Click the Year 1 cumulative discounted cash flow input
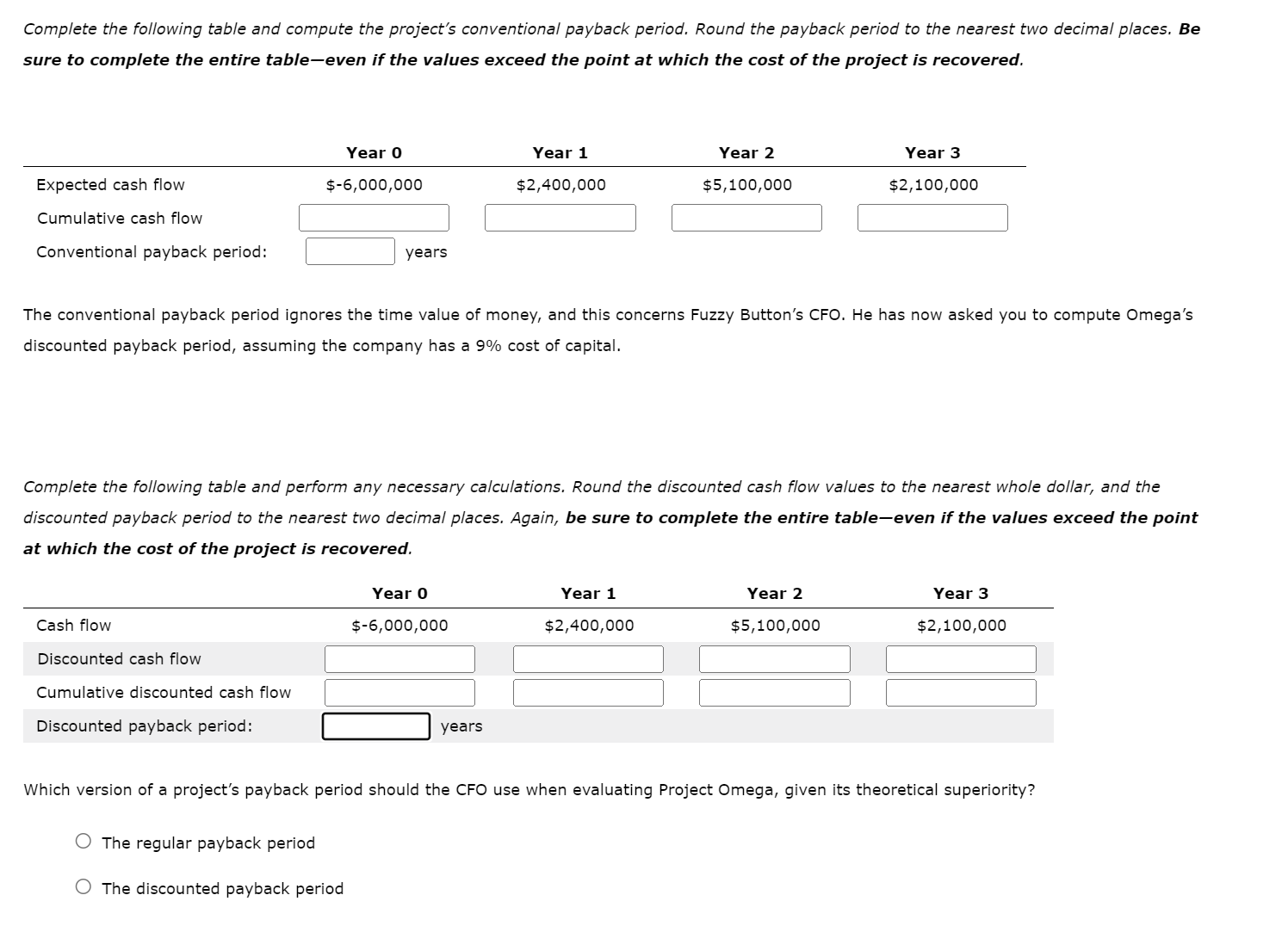The image size is (1288, 926). point(589,692)
